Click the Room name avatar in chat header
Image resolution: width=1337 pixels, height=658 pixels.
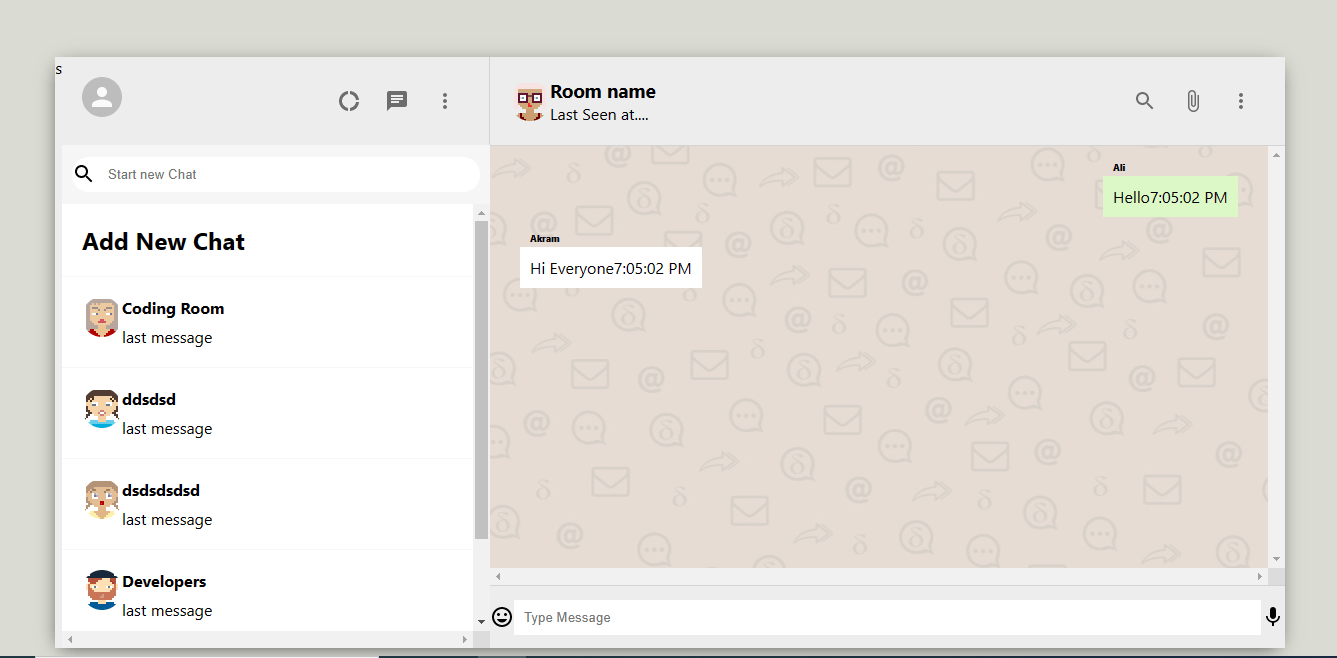pyautogui.click(x=529, y=102)
